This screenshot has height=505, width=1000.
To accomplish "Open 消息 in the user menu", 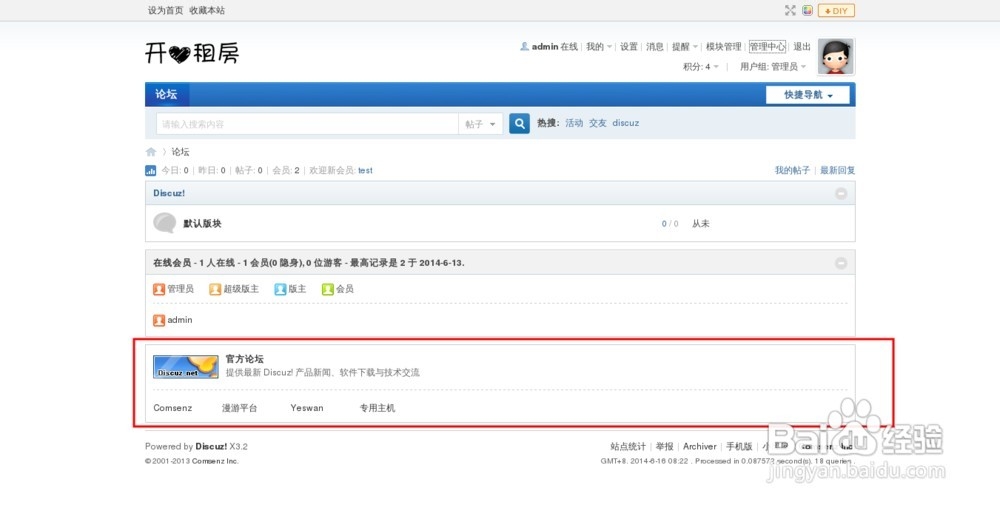I will pyautogui.click(x=655, y=47).
